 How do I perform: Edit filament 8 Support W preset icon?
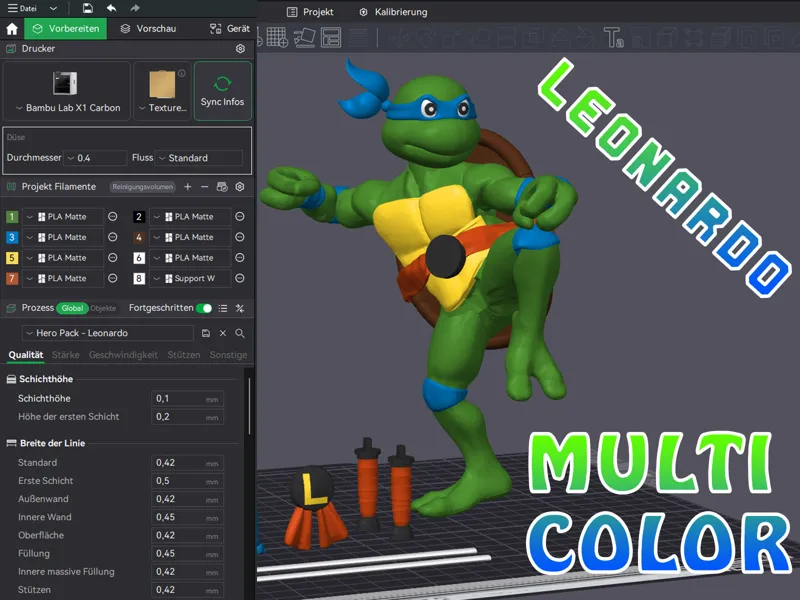tap(240, 278)
